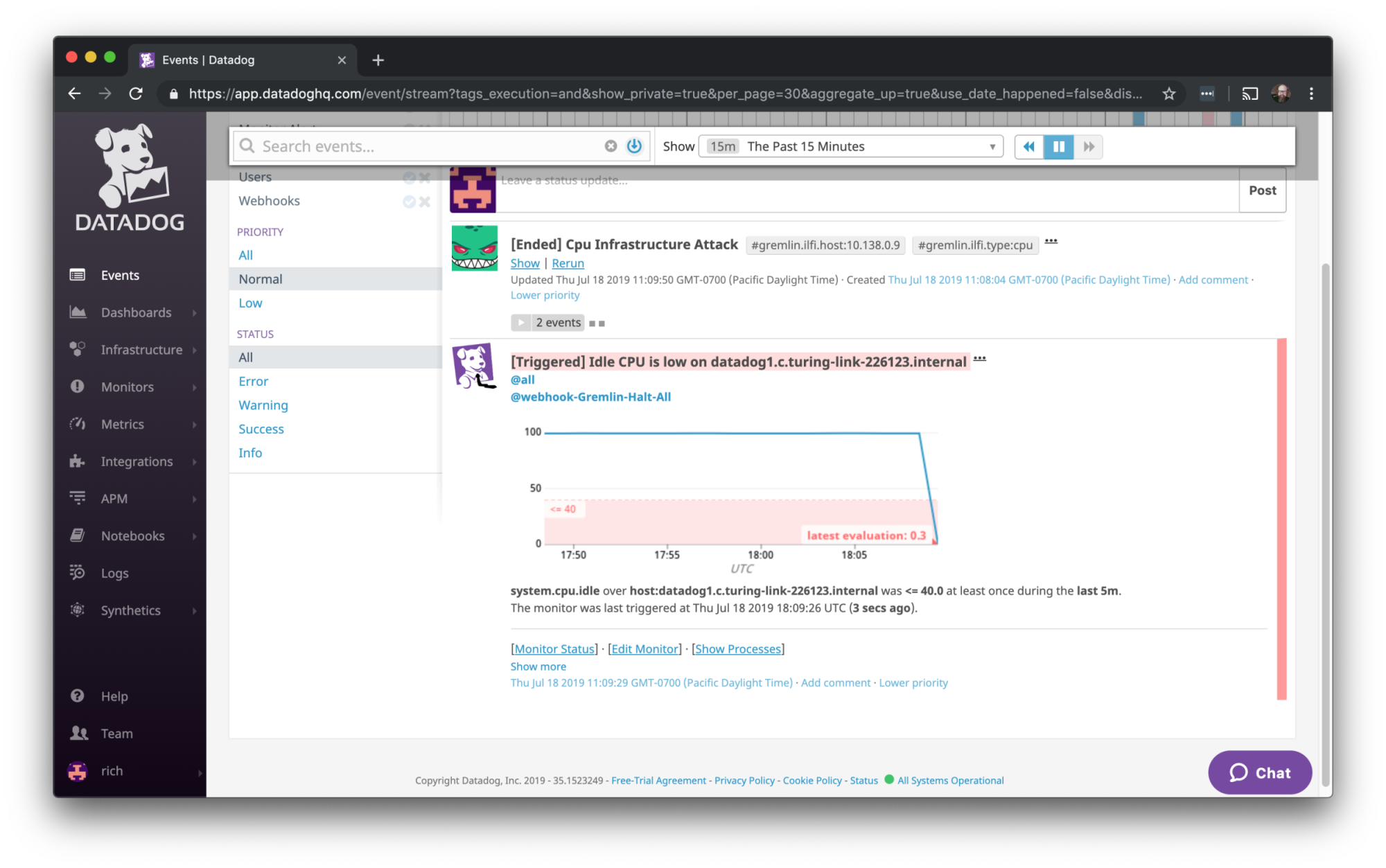Toggle the Users filter checkmark
Screen dimensions: 1386x868
pyautogui.click(x=409, y=177)
